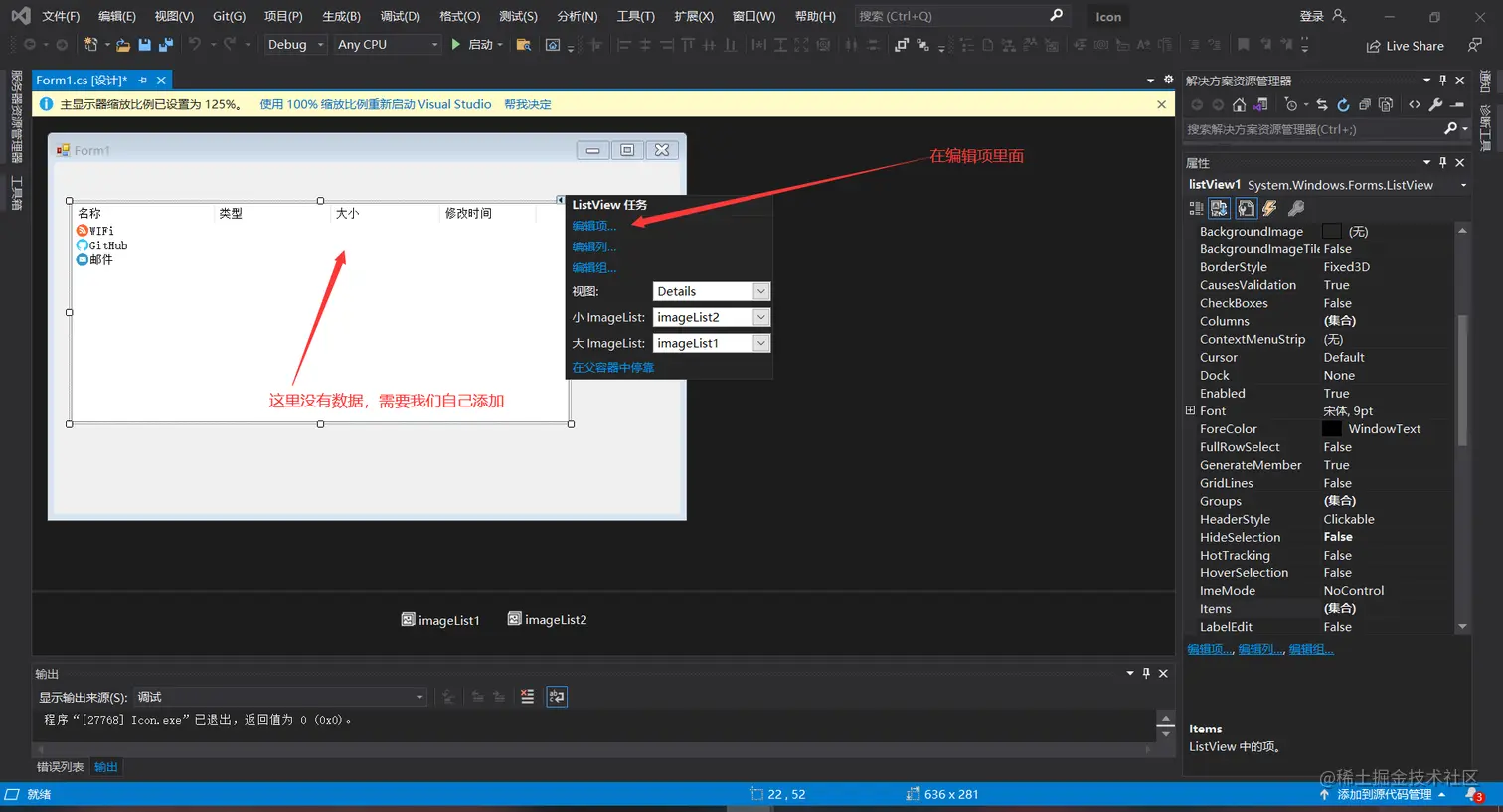Click 编辑组... in ListView tasks
Image resolution: width=1503 pixels, height=812 pixels.
(x=593, y=267)
